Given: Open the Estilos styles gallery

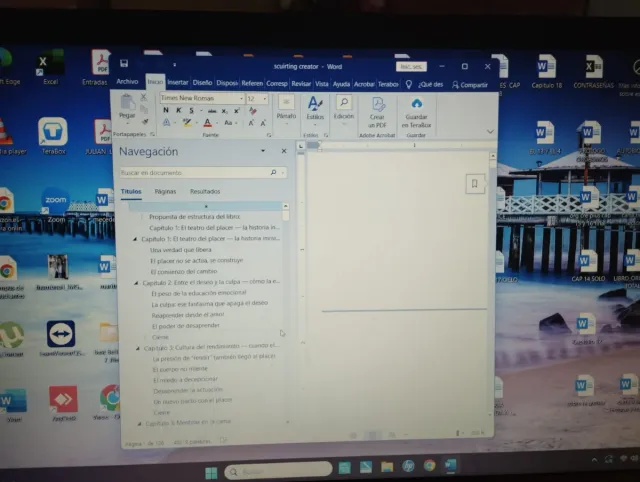Looking at the screenshot, I should (314, 107).
